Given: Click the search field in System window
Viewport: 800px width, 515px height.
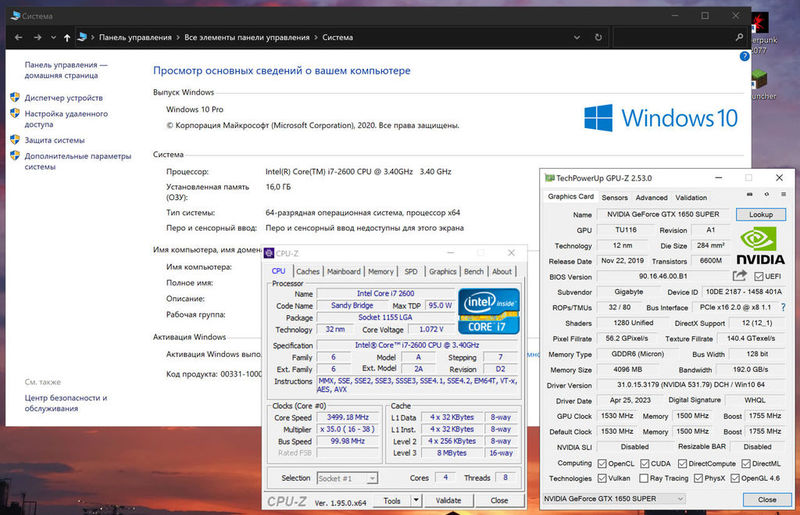Looking at the screenshot, I should tap(673, 37).
